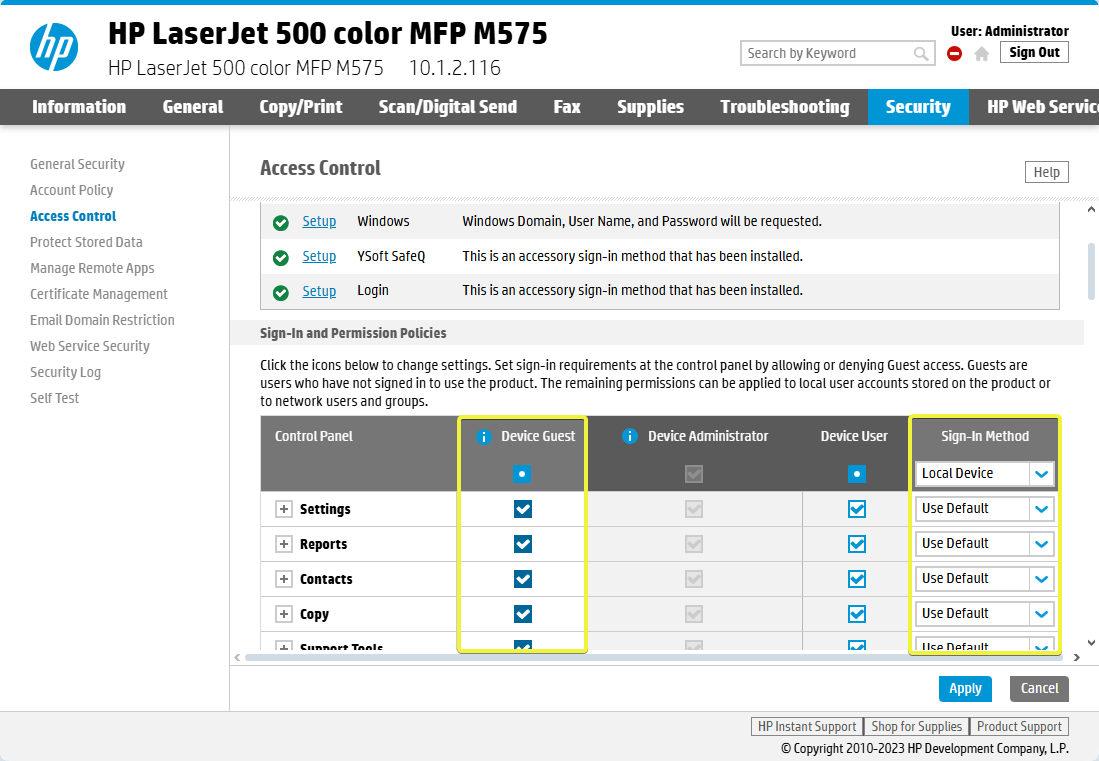
Task: Uncheck Device Guest checkbox for Settings
Action: click(x=522, y=509)
